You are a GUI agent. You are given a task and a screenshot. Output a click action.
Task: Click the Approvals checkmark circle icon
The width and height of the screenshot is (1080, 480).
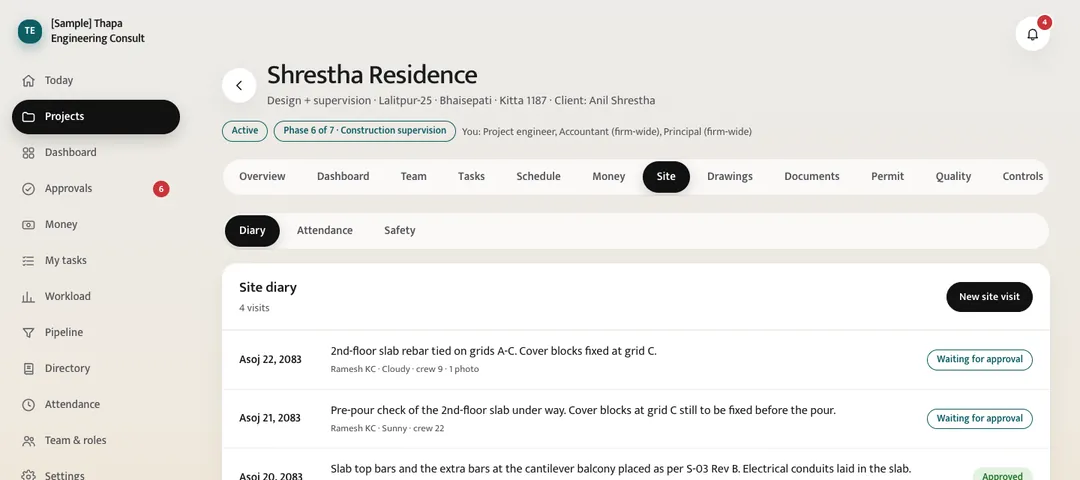[28, 189]
